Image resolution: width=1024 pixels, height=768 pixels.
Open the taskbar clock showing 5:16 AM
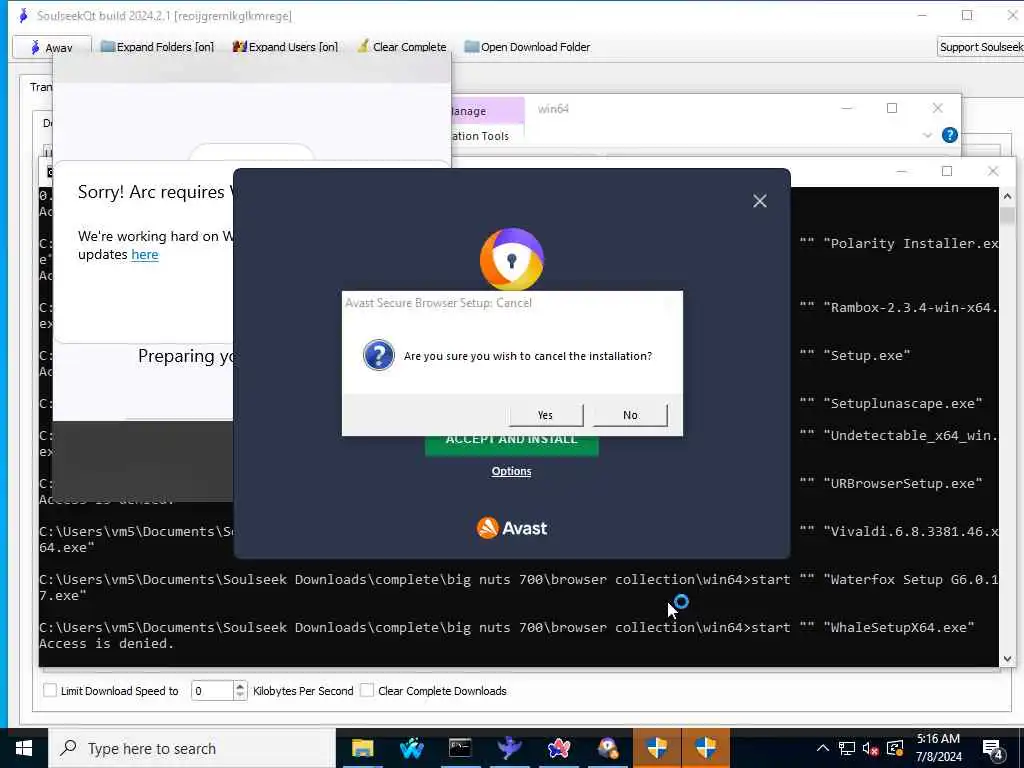tap(938, 748)
